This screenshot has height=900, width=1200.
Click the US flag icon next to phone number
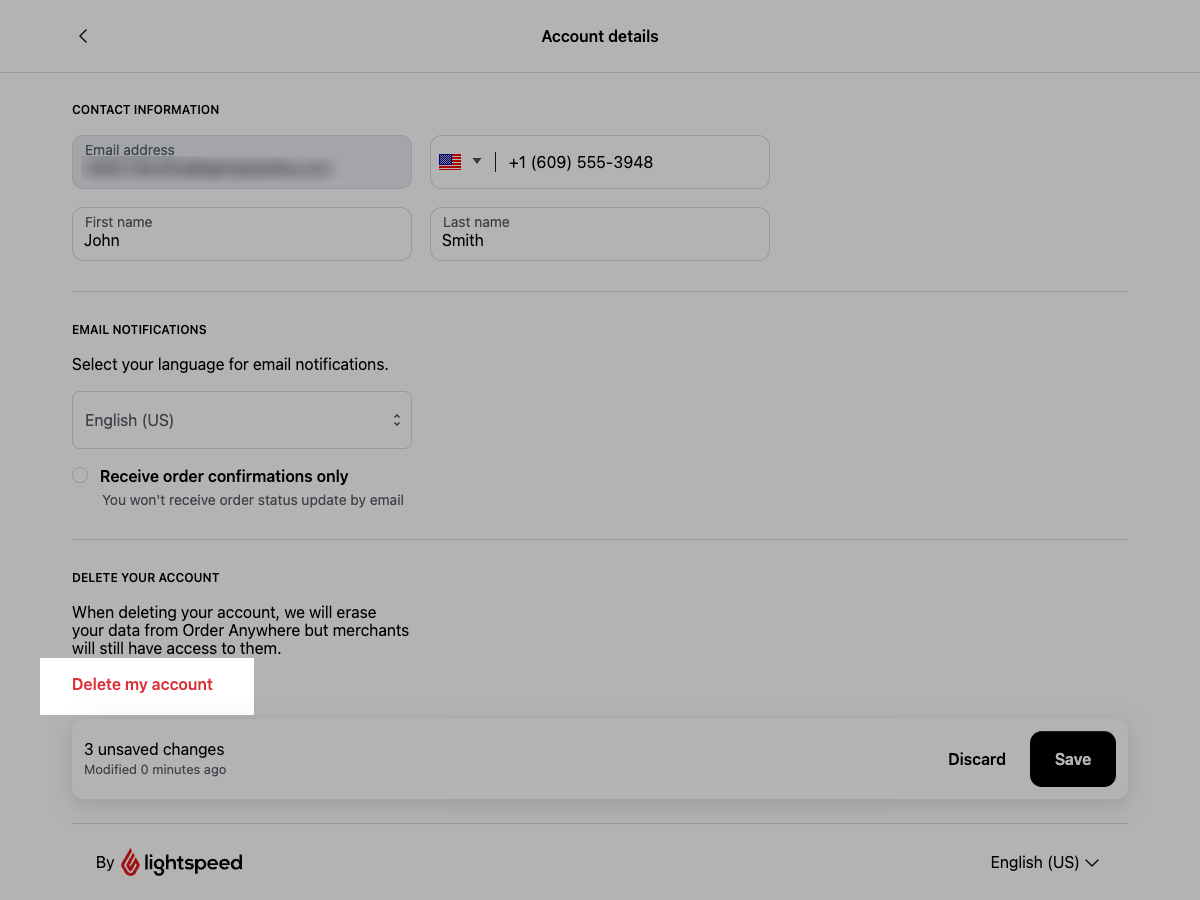tap(450, 161)
